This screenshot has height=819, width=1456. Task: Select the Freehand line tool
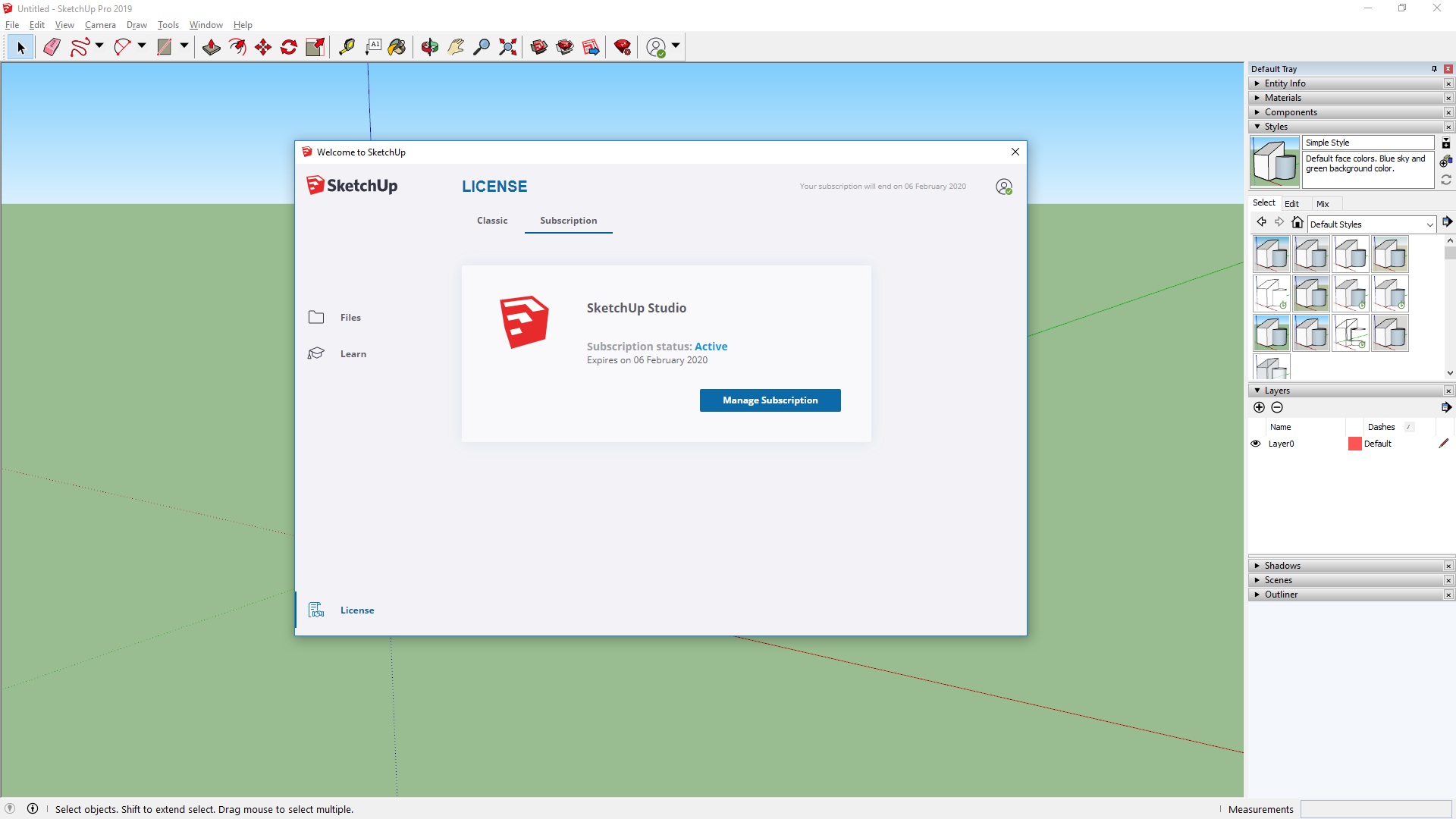pos(80,47)
